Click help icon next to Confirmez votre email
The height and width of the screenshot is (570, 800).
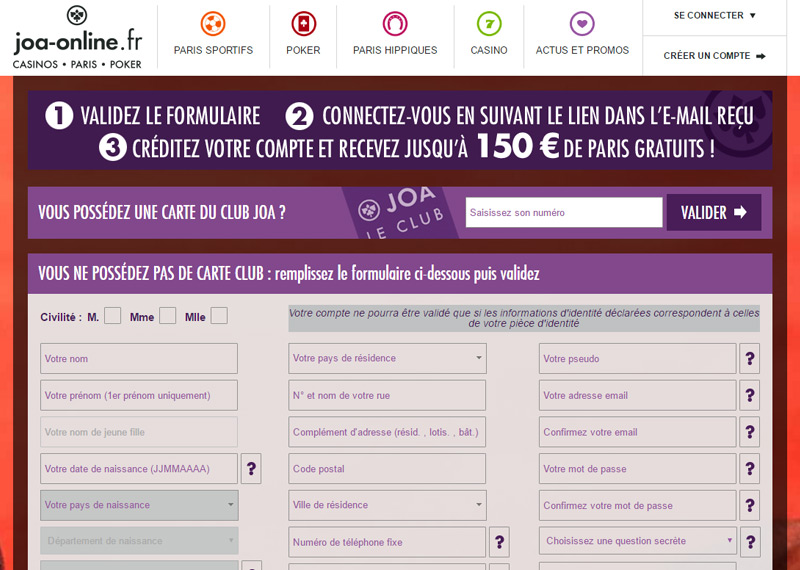click(749, 432)
